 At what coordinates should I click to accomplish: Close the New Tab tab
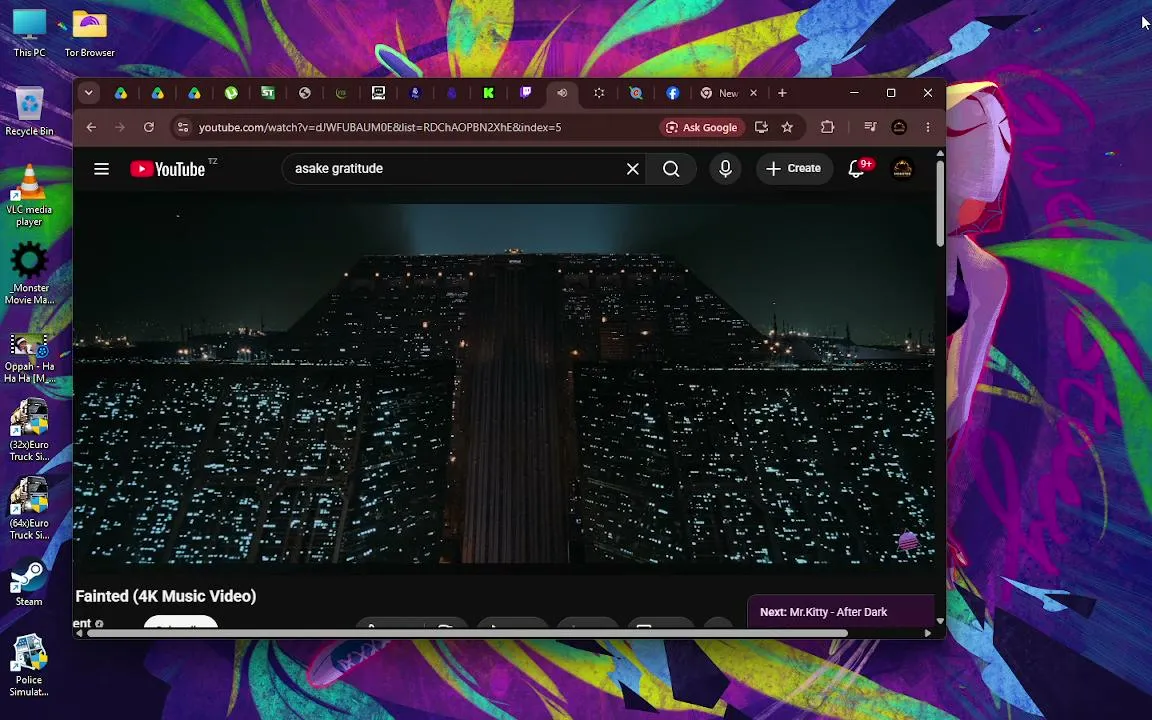[753, 93]
